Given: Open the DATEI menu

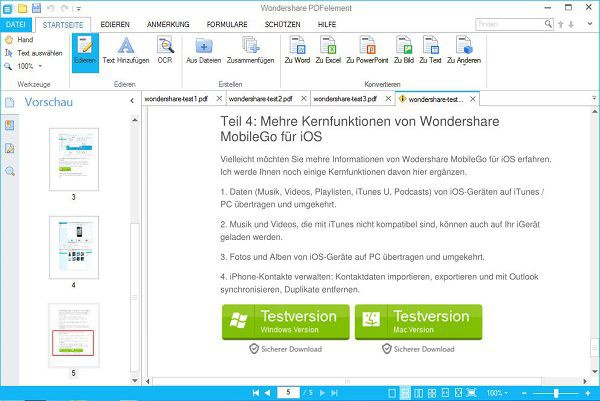Looking at the screenshot, I should (16, 24).
